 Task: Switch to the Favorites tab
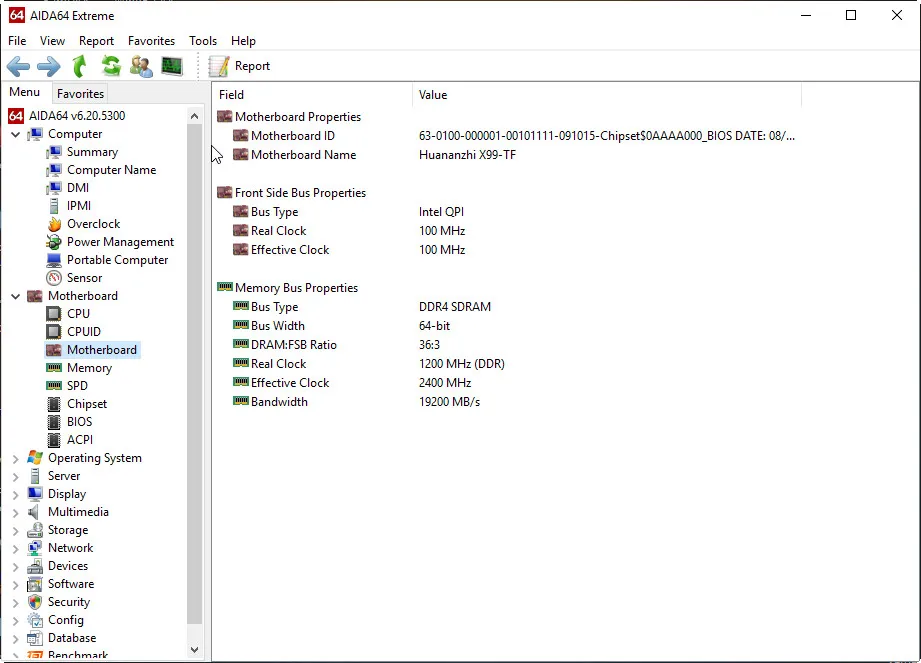[x=80, y=93]
